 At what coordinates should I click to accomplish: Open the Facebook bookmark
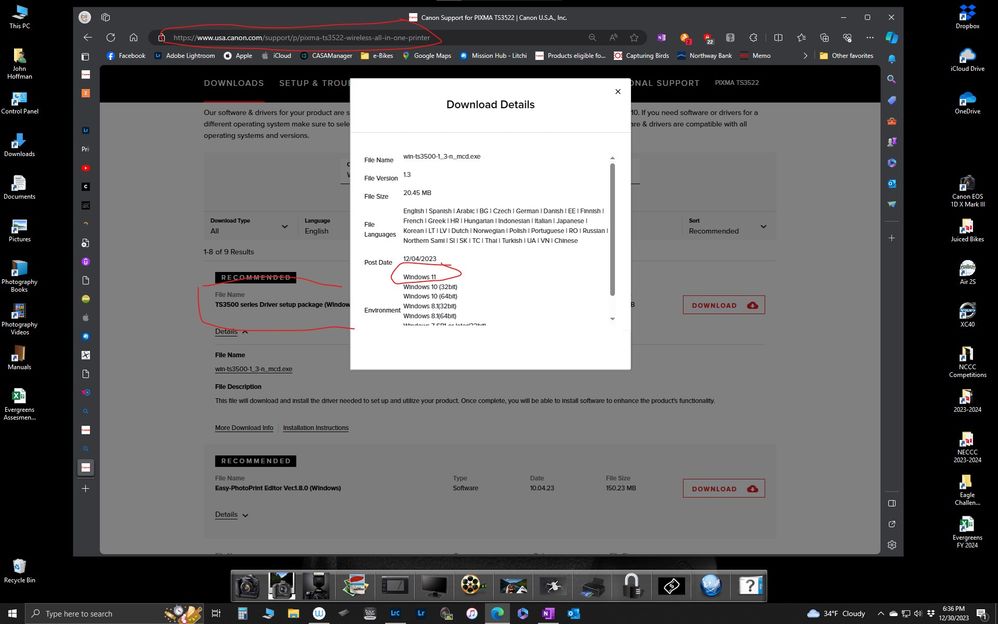tap(126, 56)
